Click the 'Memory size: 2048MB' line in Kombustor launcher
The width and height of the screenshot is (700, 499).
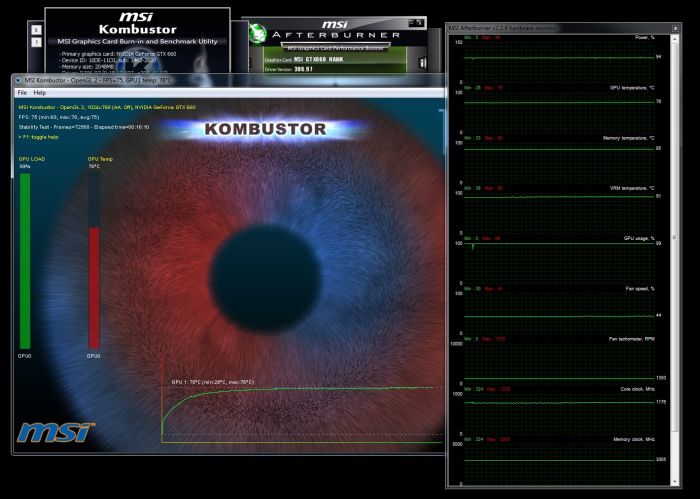click(86, 67)
